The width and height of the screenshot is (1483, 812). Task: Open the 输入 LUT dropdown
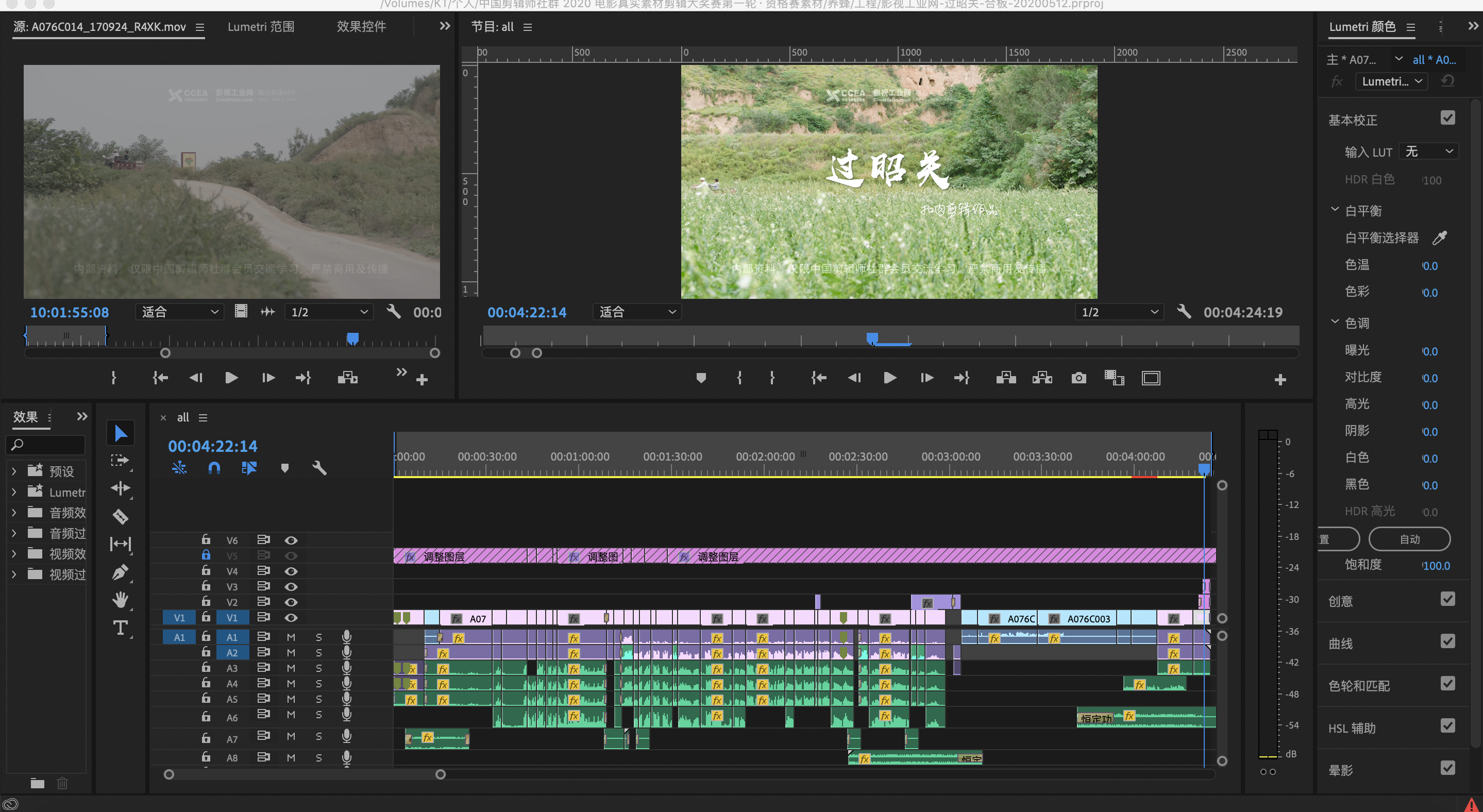[x=1428, y=151]
